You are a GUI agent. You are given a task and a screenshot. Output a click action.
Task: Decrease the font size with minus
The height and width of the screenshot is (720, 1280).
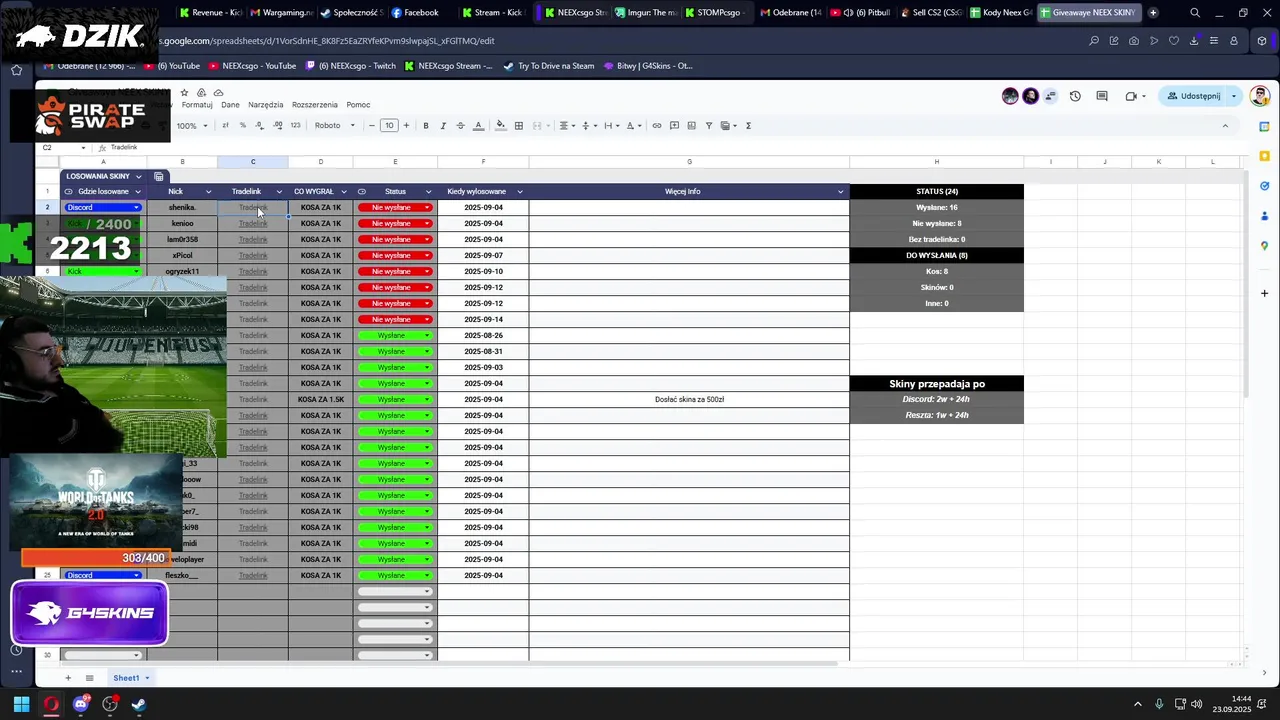coord(372,126)
